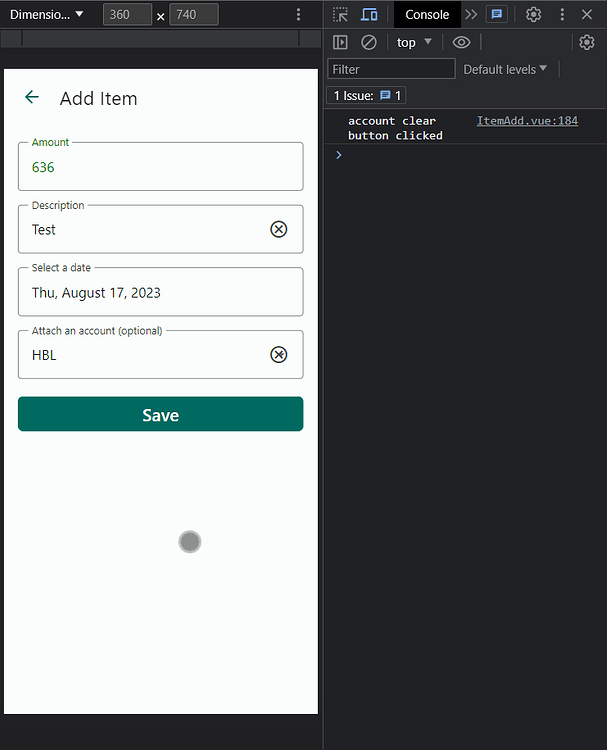Switch to the Console tab
The image size is (607, 750).
427,14
